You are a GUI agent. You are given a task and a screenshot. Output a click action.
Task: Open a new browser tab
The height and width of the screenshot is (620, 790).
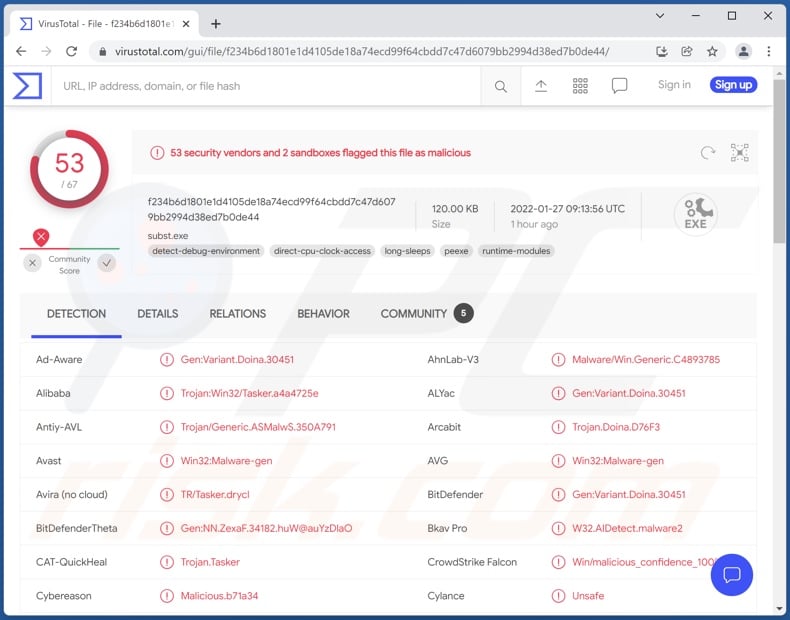point(216,24)
